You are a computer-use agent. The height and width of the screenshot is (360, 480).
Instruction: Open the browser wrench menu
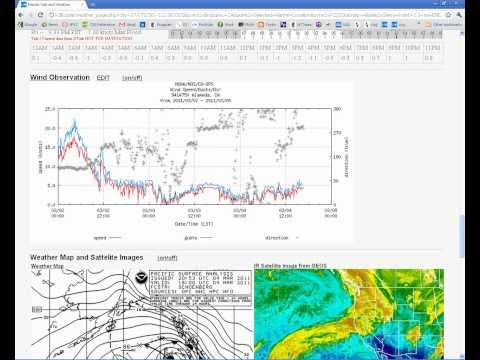pyautogui.click(x=459, y=15)
